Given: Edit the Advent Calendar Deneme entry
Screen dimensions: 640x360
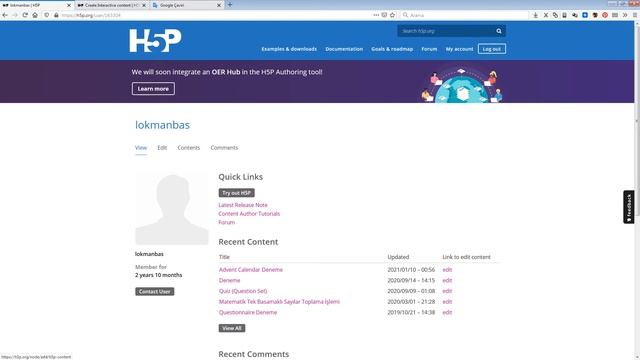Looking at the screenshot, I should pyautogui.click(x=447, y=270).
